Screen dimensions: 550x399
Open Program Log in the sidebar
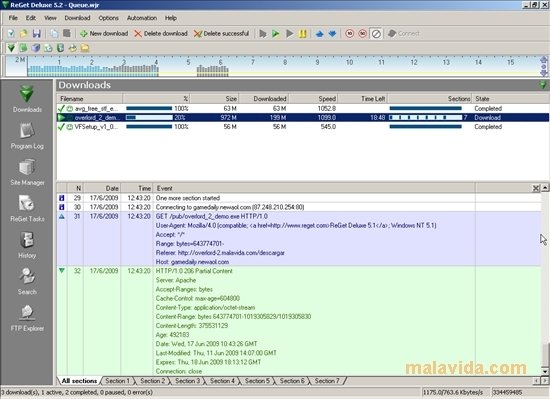pyautogui.click(x=27, y=136)
